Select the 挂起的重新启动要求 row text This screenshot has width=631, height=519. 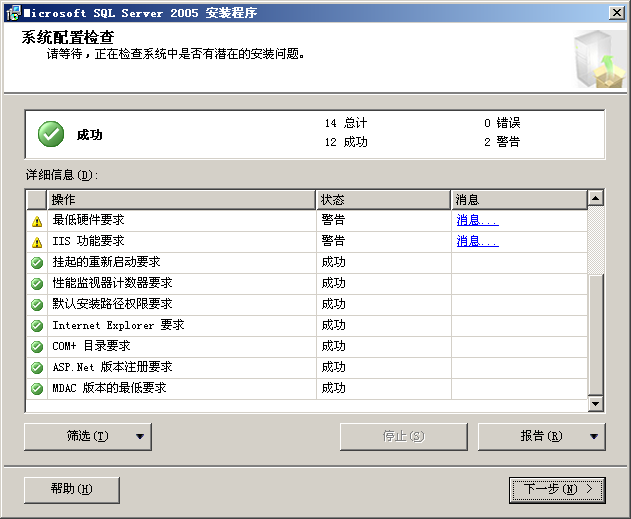coord(106,262)
